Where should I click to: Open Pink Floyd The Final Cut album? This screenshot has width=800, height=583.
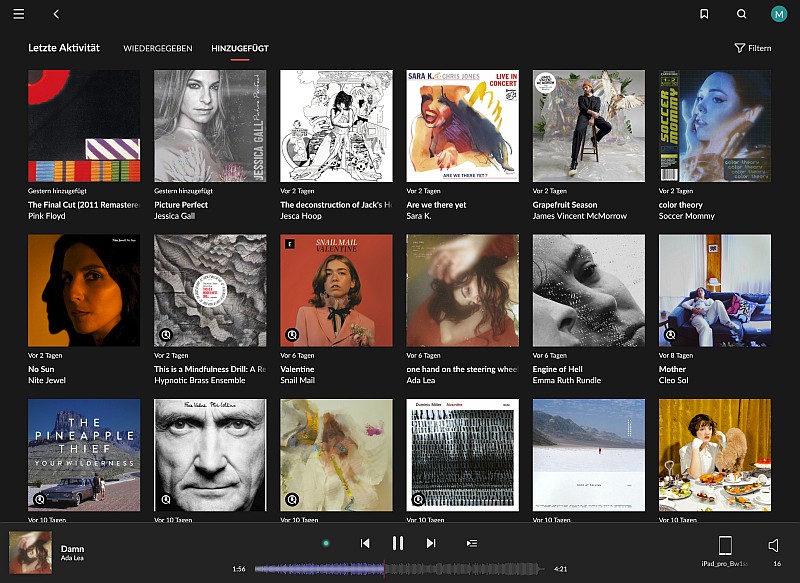(84, 126)
